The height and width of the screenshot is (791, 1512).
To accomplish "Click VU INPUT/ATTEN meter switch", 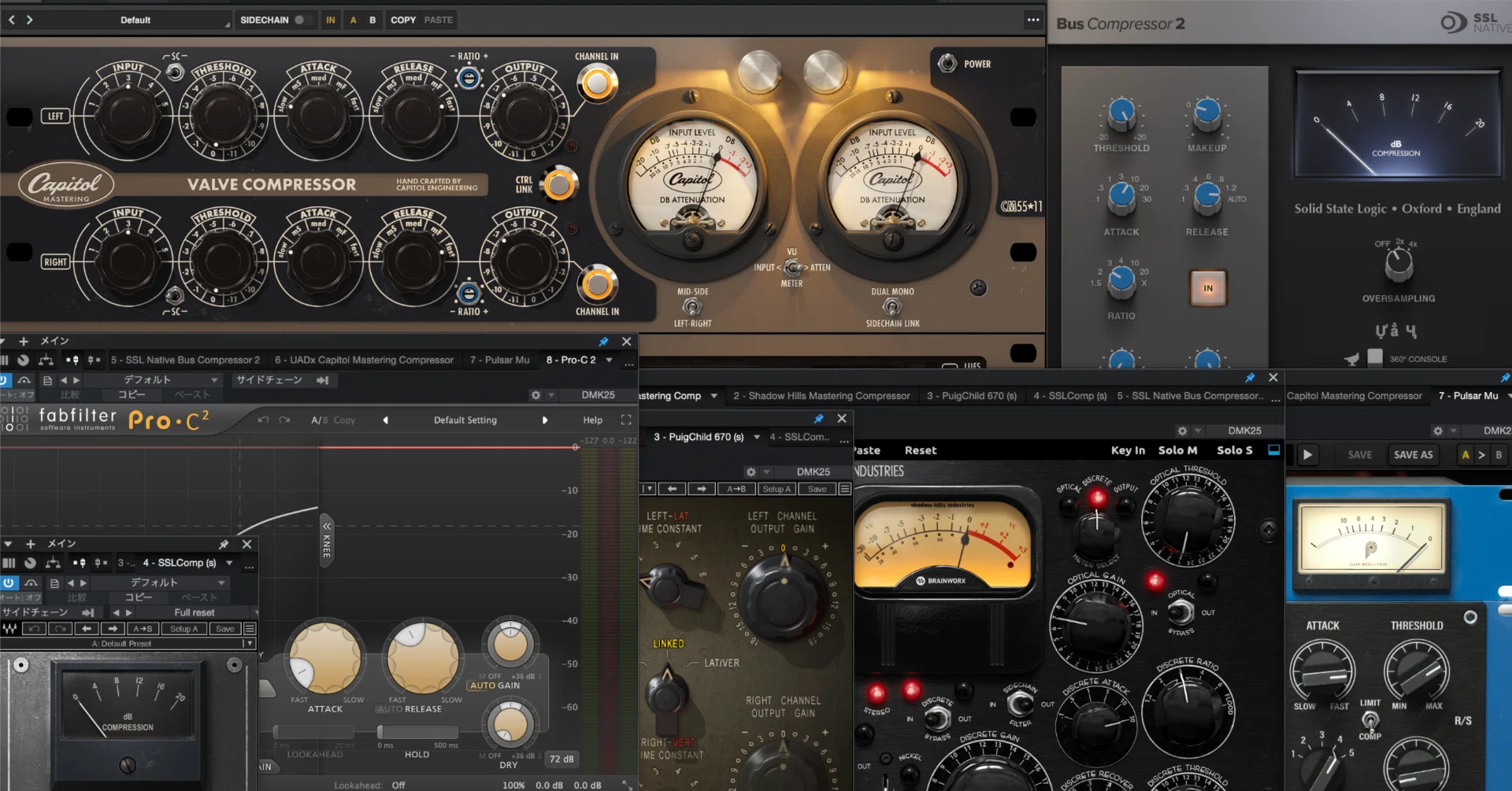I will point(792,268).
